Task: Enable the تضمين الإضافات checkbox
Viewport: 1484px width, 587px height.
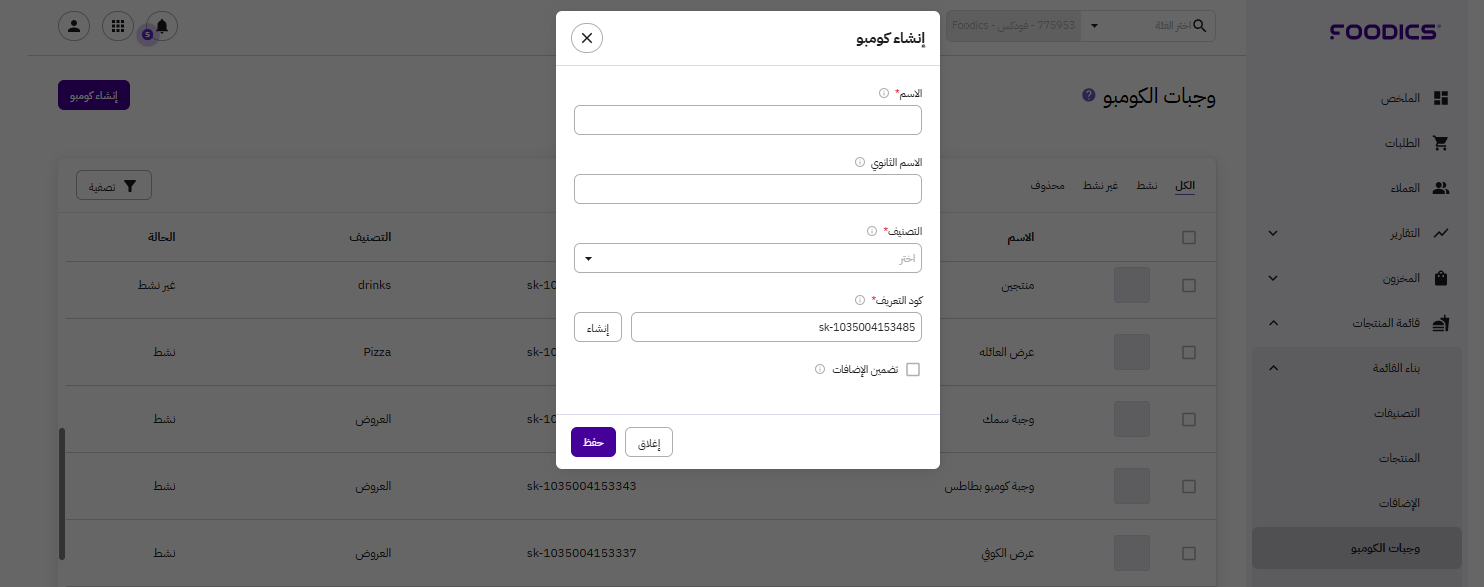Action: [912, 370]
